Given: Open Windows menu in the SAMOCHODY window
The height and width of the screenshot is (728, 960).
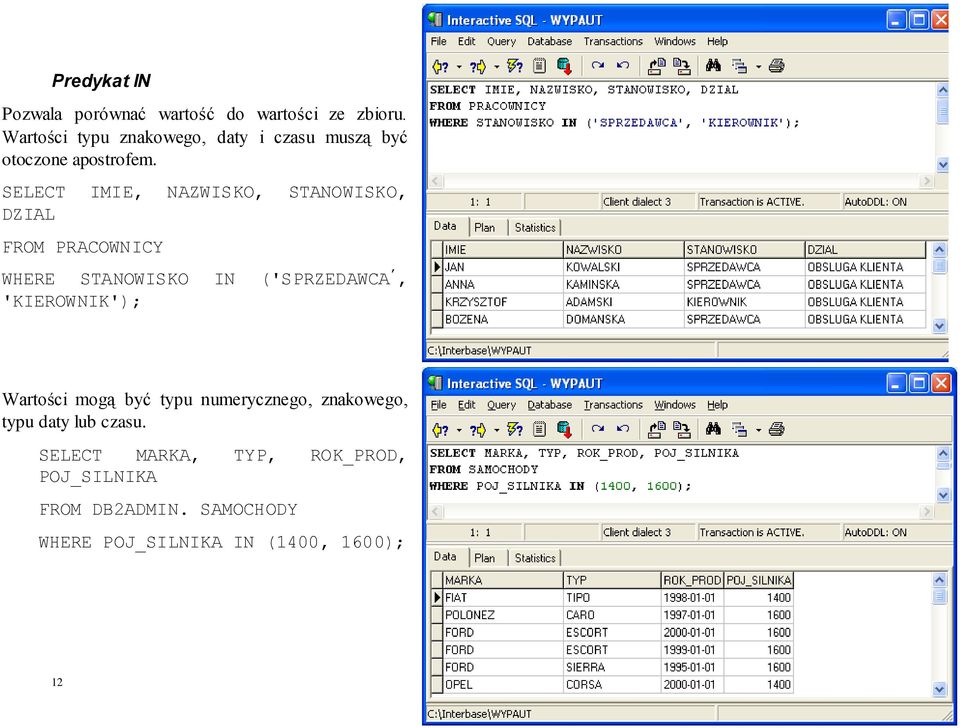Looking at the screenshot, I should click(675, 405).
